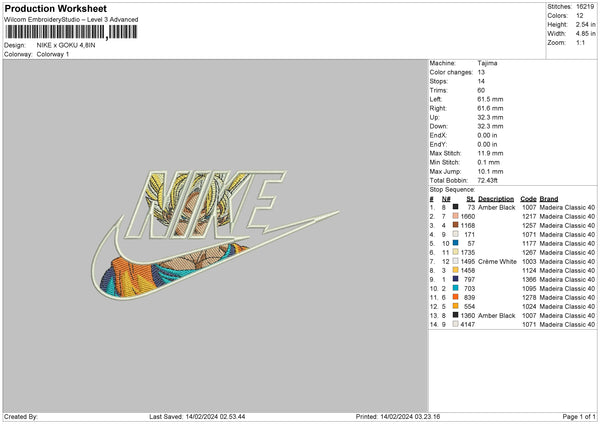The height and width of the screenshot is (424, 600).
Task: Pick the blue swatch in stop row 5
Action: [x=455, y=243]
